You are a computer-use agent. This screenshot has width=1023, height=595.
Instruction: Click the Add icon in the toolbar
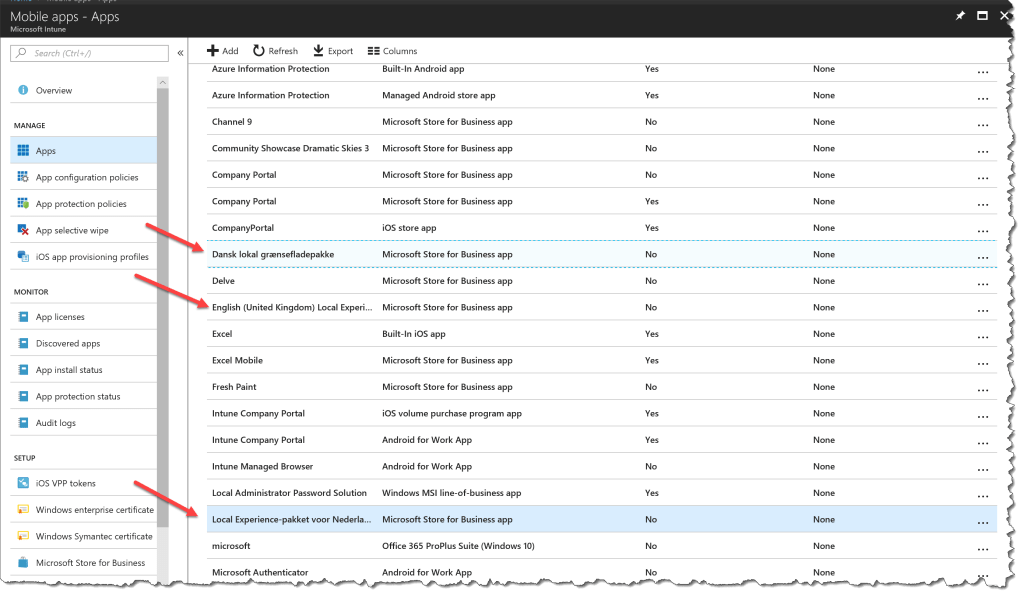222,50
